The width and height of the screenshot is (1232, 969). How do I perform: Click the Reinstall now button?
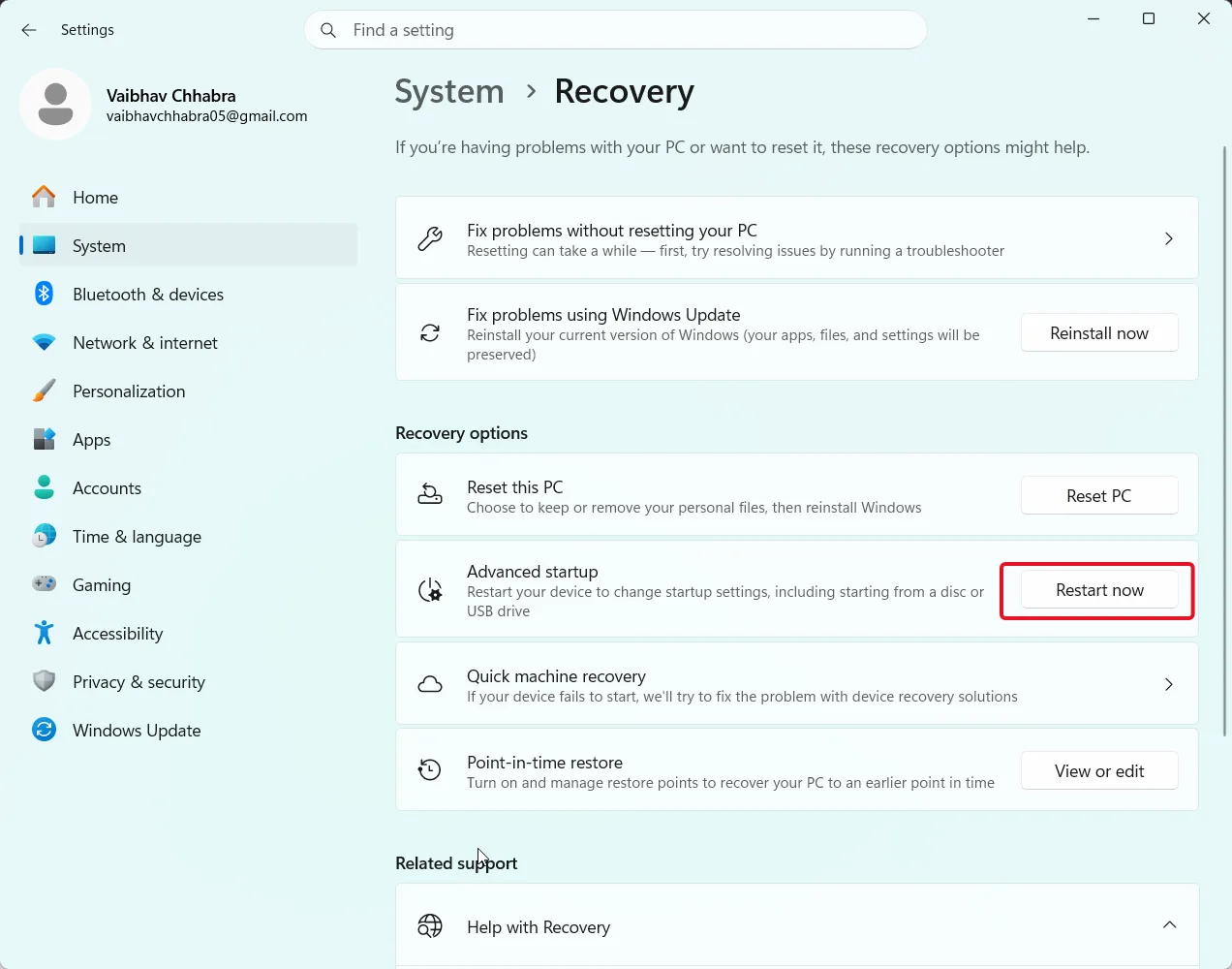tap(1099, 332)
